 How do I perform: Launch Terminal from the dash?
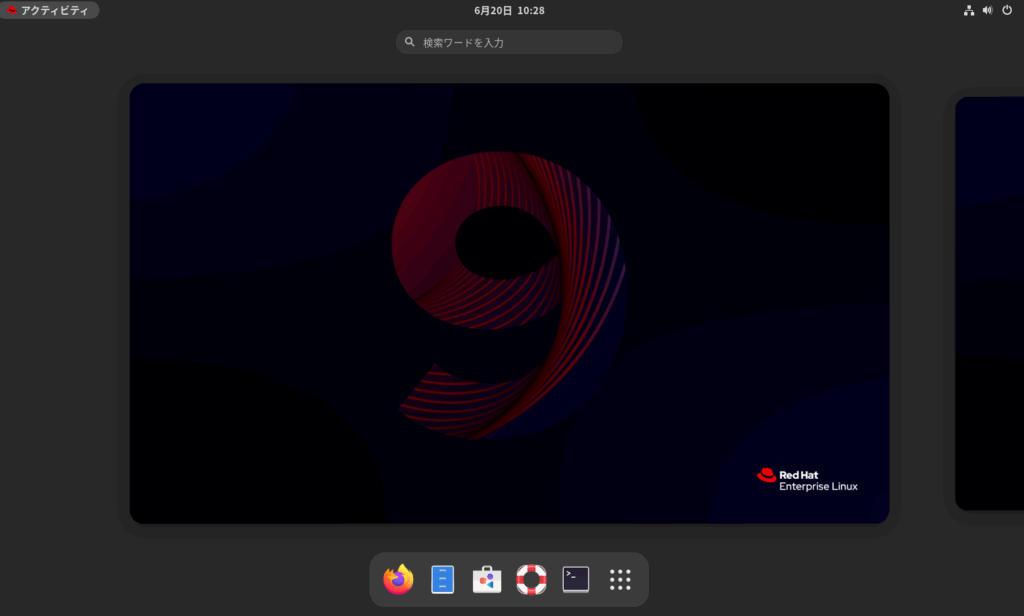pyautogui.click(x=576, y=579)
